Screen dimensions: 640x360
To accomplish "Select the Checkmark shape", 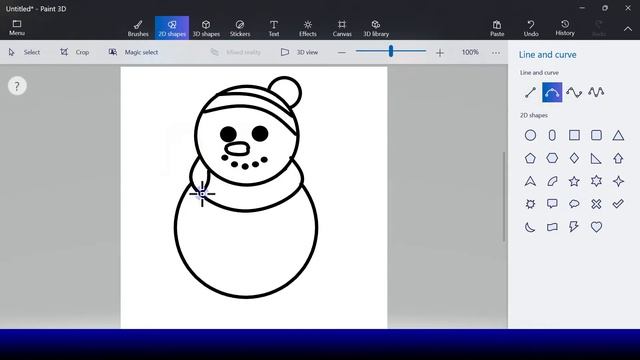I will (618, 204).
